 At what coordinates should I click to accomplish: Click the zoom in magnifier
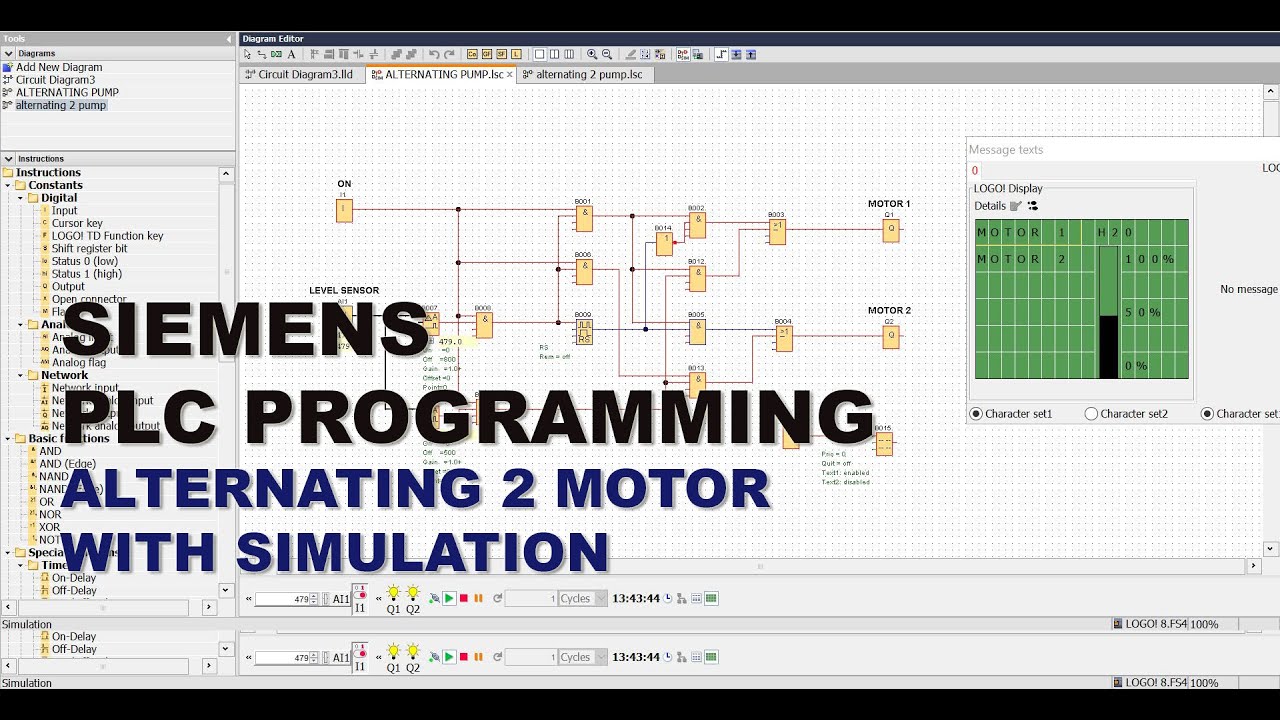point(592,54)
